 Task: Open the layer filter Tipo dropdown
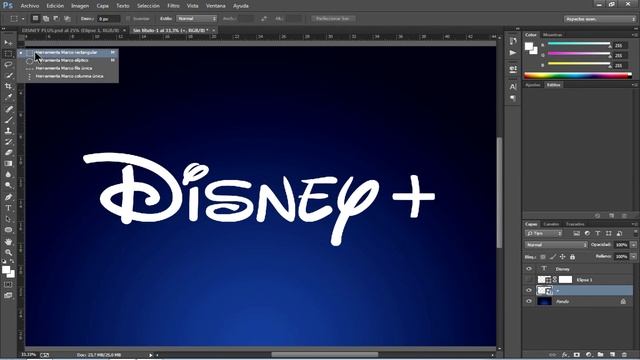[x=544, y=233]
